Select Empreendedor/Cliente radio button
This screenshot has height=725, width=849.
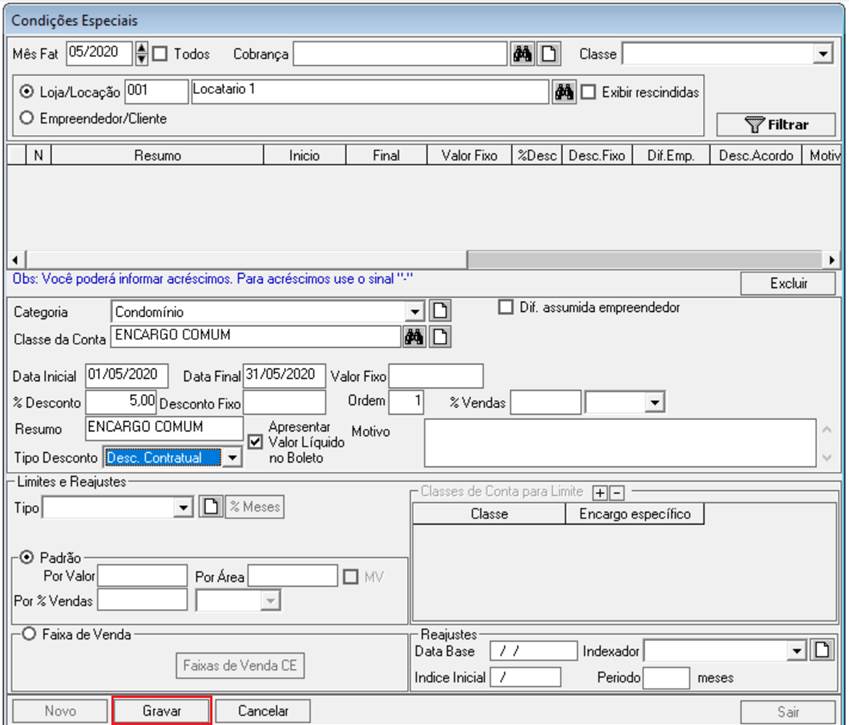[x=27, y=117]
